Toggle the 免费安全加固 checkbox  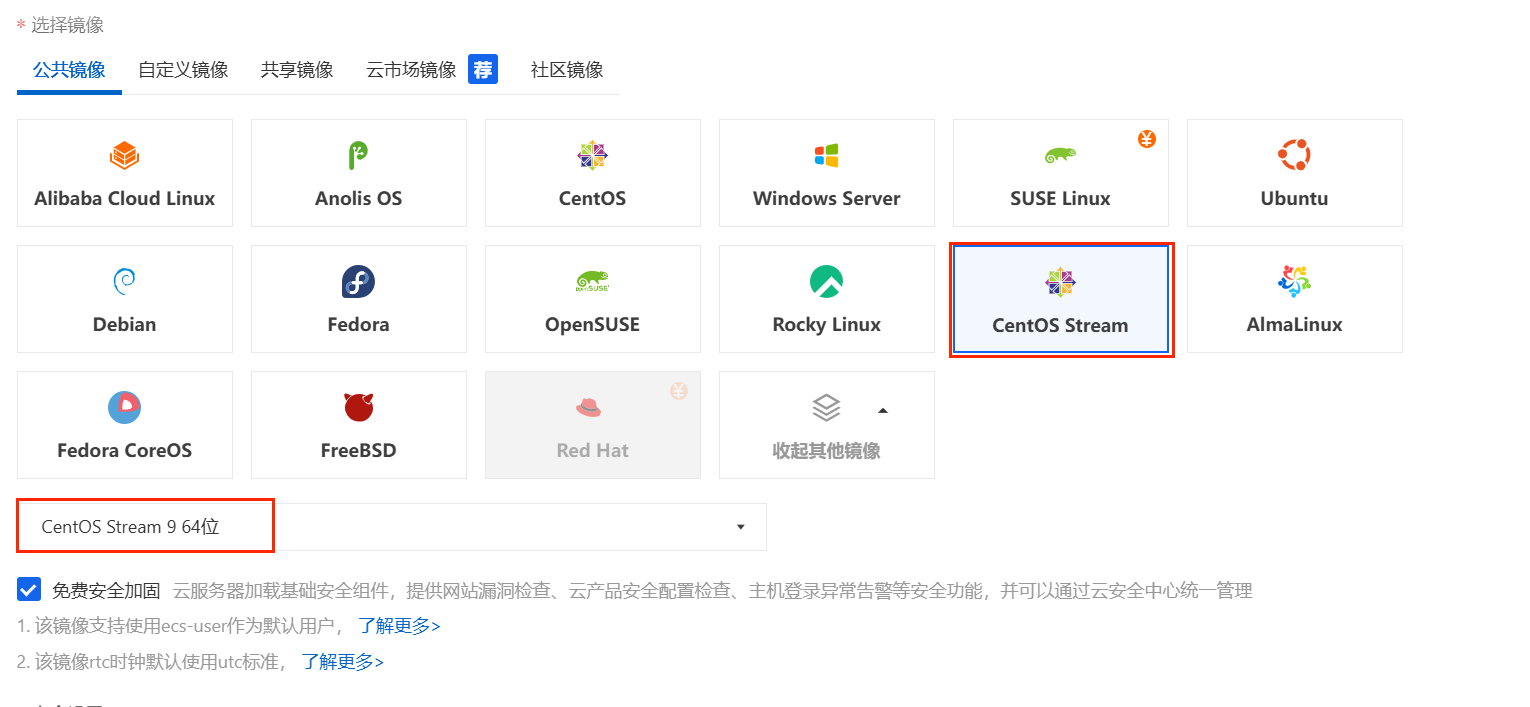[29, 589]
